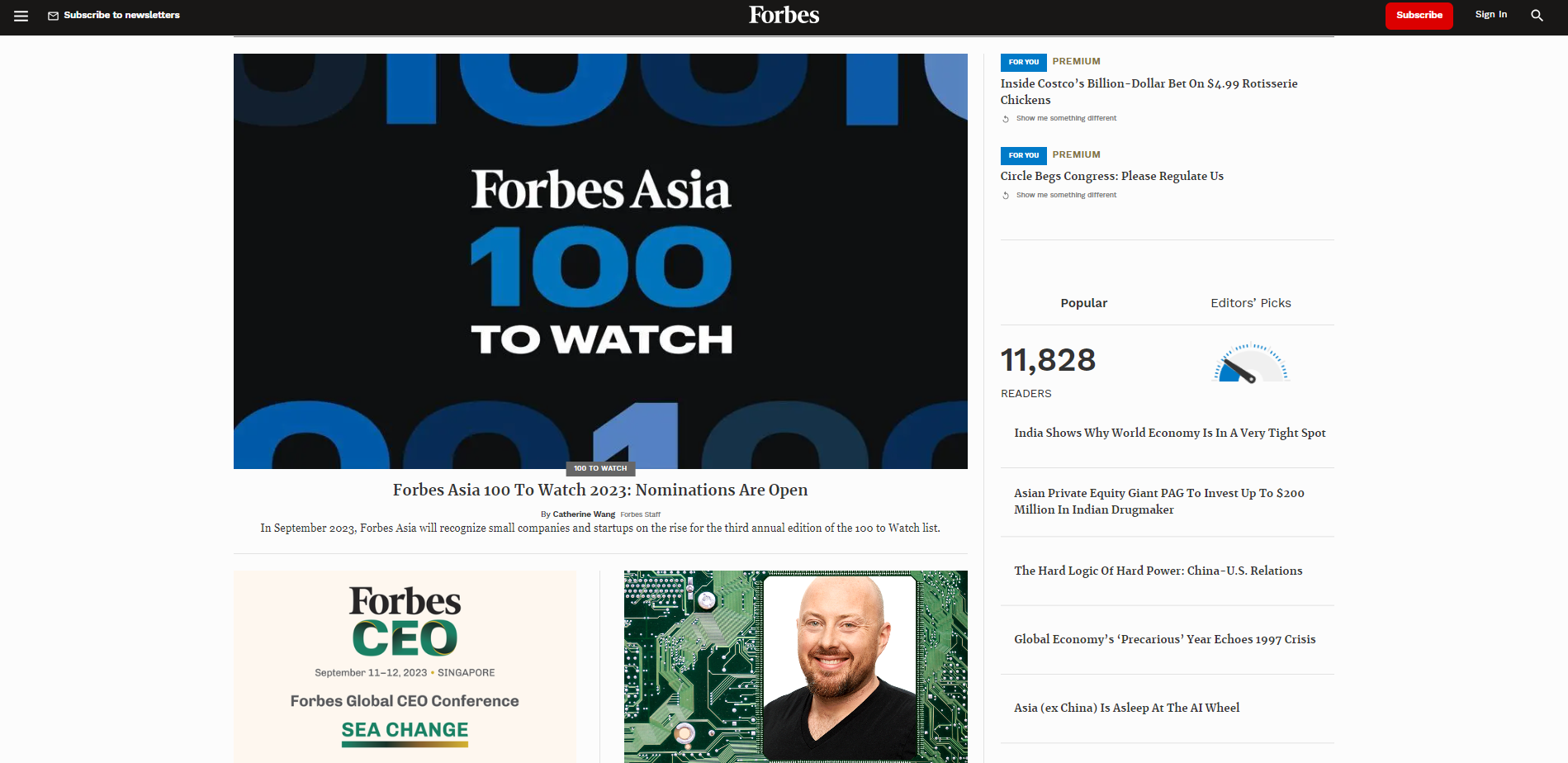Image resolution: width=1568 pixels, height=763 pixels.
Task: Click the 100 TO WATCH category tag
Action: click(x=600, y=468)
